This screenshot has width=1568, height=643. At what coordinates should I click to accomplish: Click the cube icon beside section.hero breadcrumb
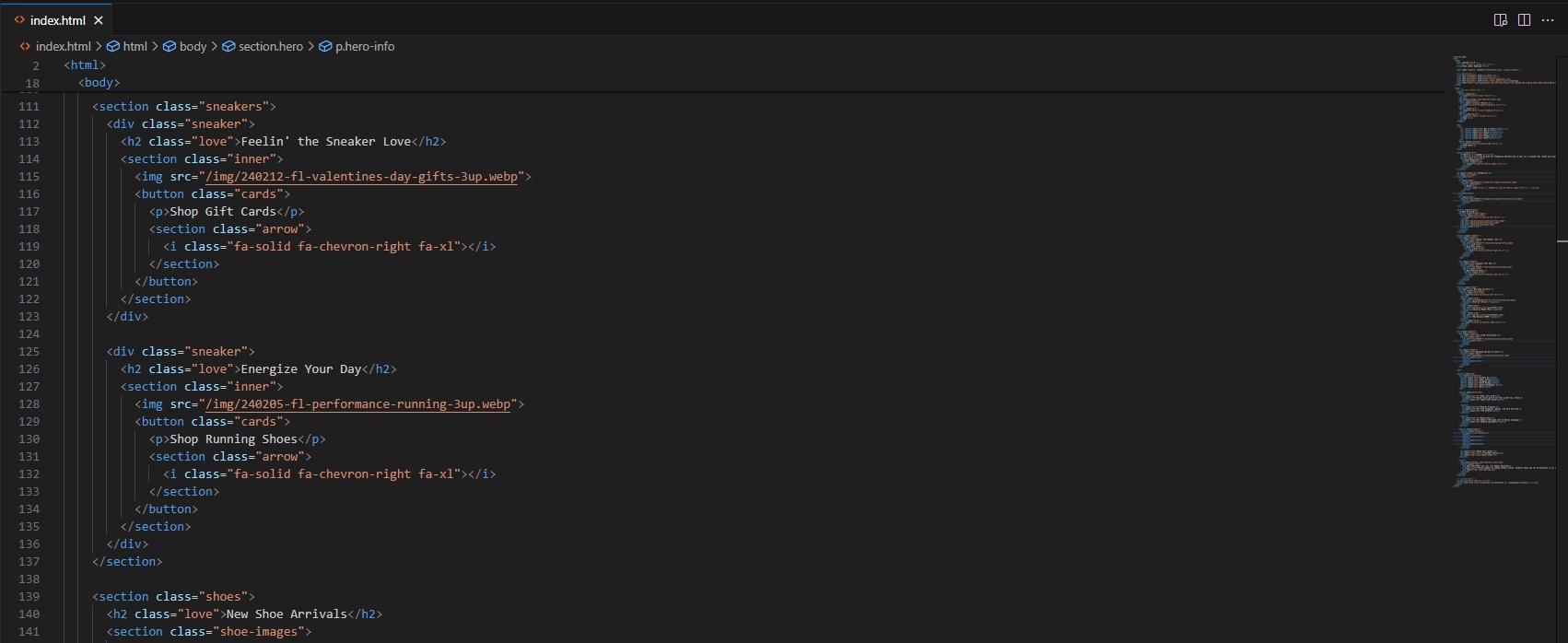[228, 46]
